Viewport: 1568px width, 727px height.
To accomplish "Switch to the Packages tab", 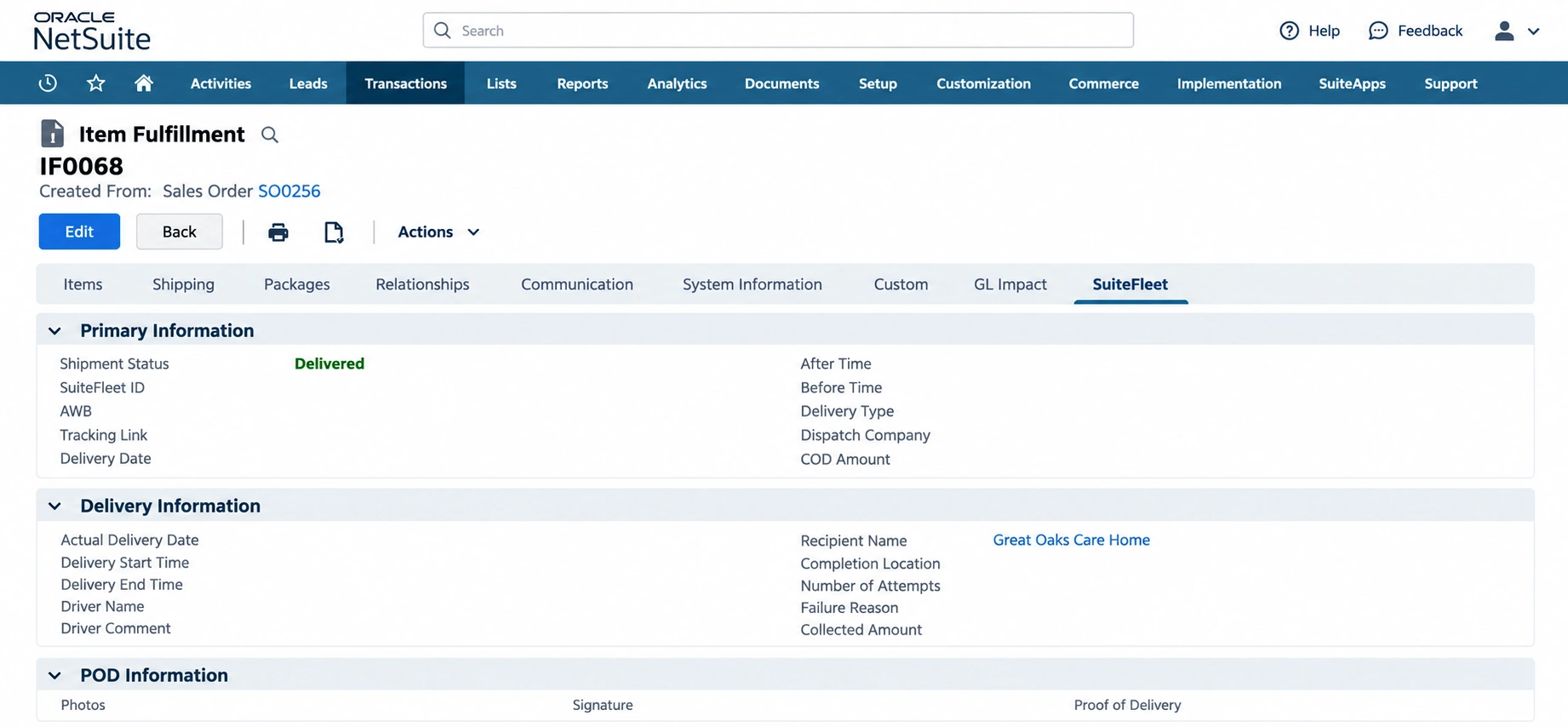I will pos(296,284).
